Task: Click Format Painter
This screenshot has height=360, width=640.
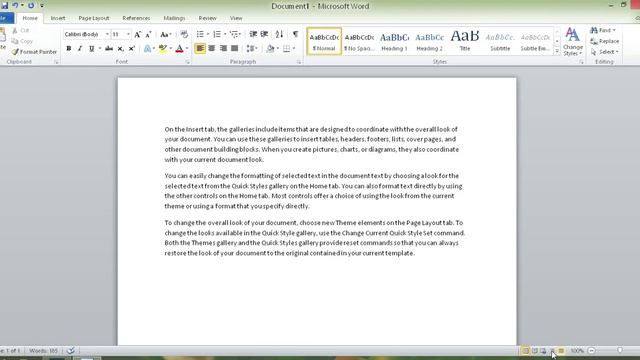Action: tap(34, 52)
